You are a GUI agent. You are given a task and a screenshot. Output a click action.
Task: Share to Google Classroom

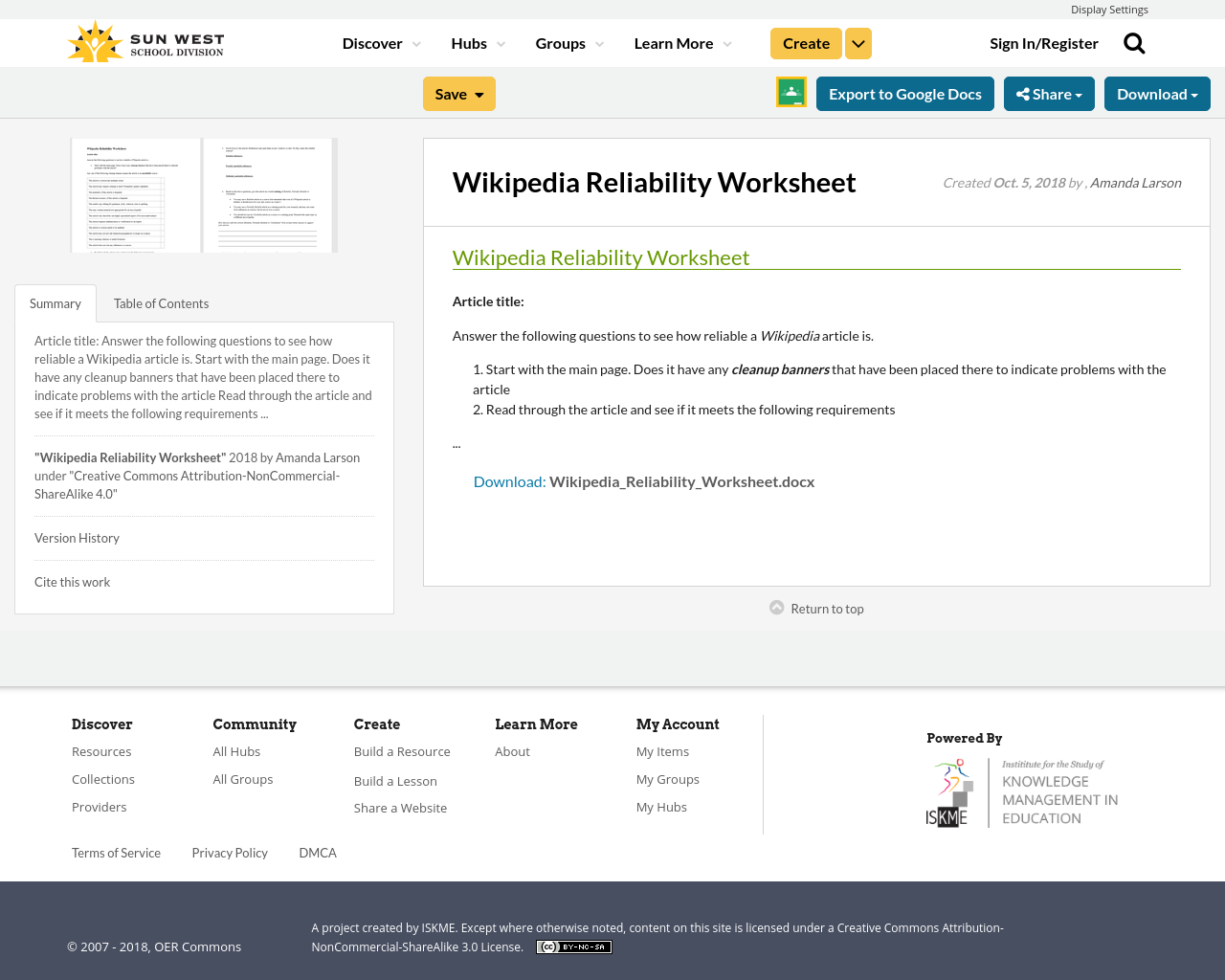pos(791,91)
